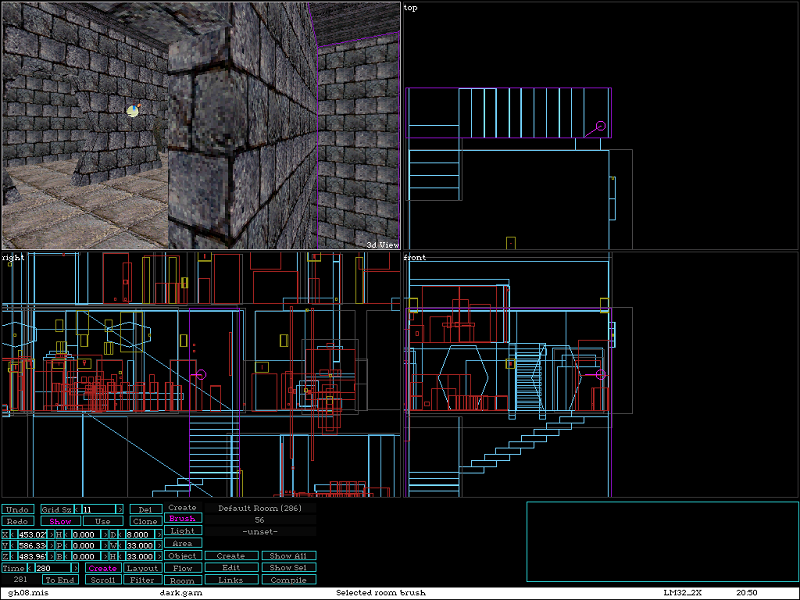Switch creation mode to Object

coord(182,556)
